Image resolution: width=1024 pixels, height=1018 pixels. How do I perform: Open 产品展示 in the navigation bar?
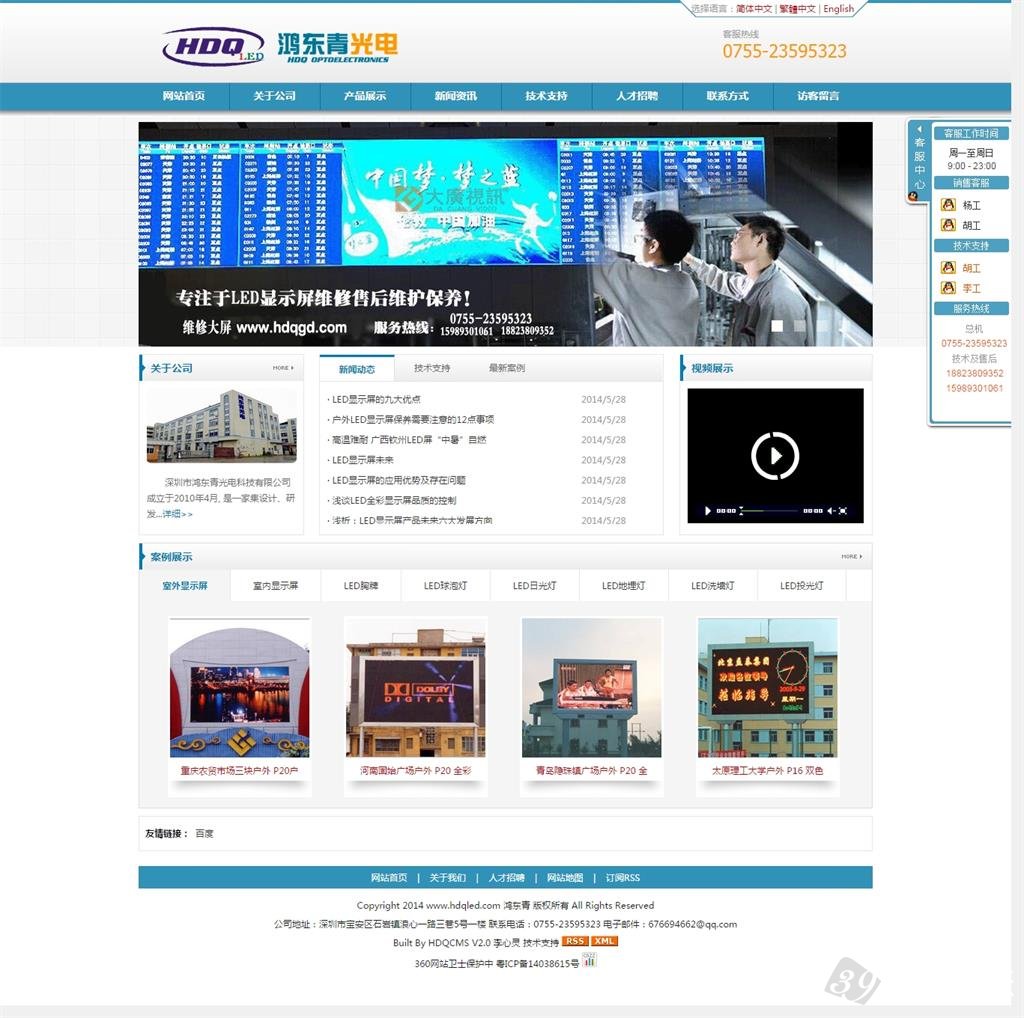click(x=365, y=96)
